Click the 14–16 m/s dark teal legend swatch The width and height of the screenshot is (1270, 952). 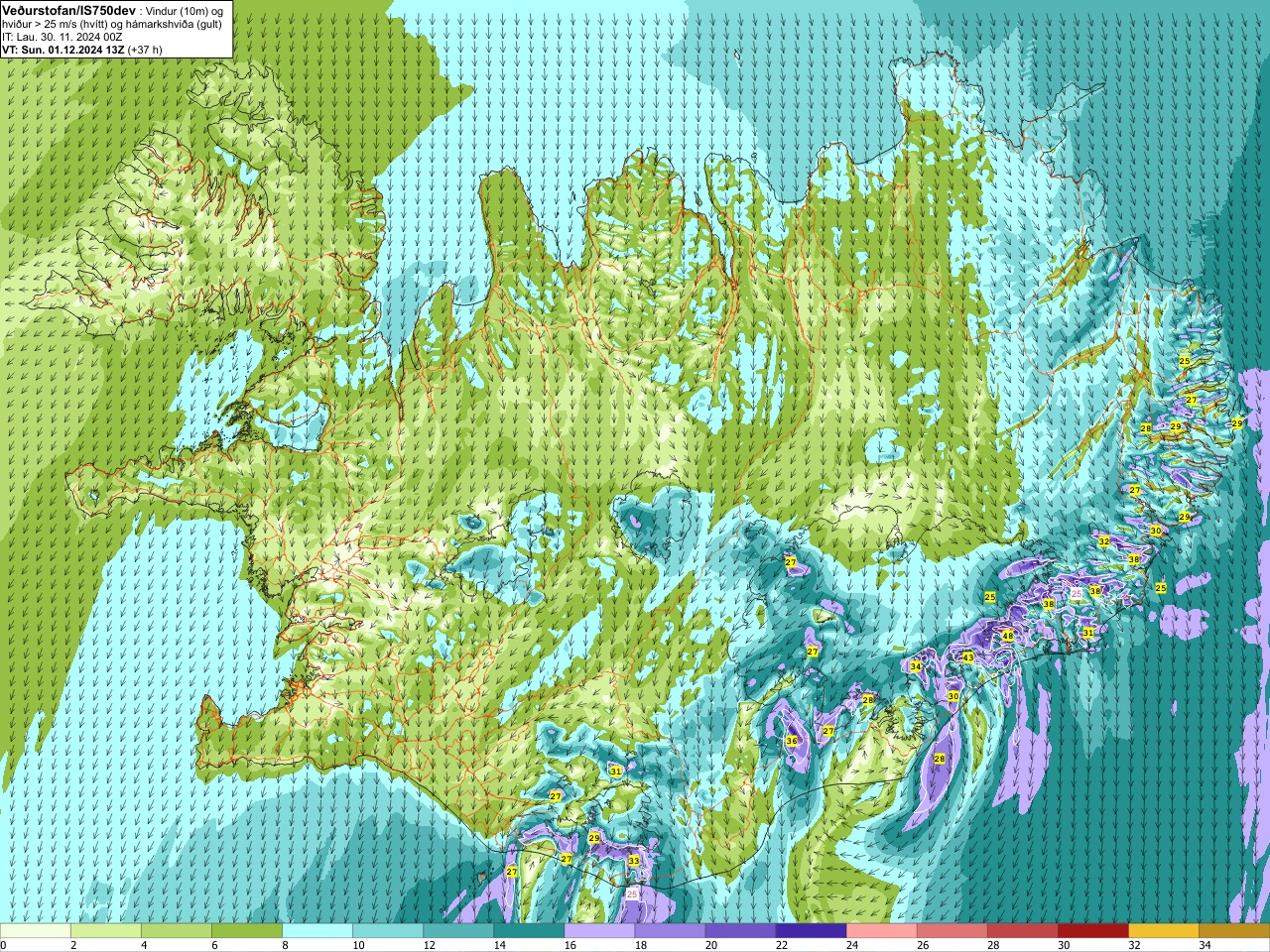[x=529, y=931]
